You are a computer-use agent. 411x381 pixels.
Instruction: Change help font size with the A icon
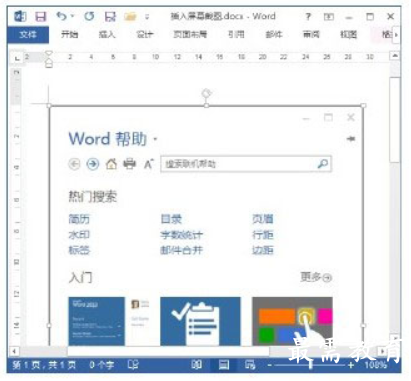pyautogui.click(x=149, y=164)
